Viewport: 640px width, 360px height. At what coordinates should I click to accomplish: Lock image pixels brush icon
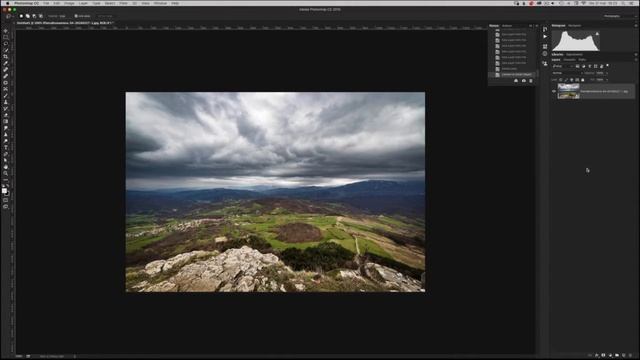click(x=566, y=80)
